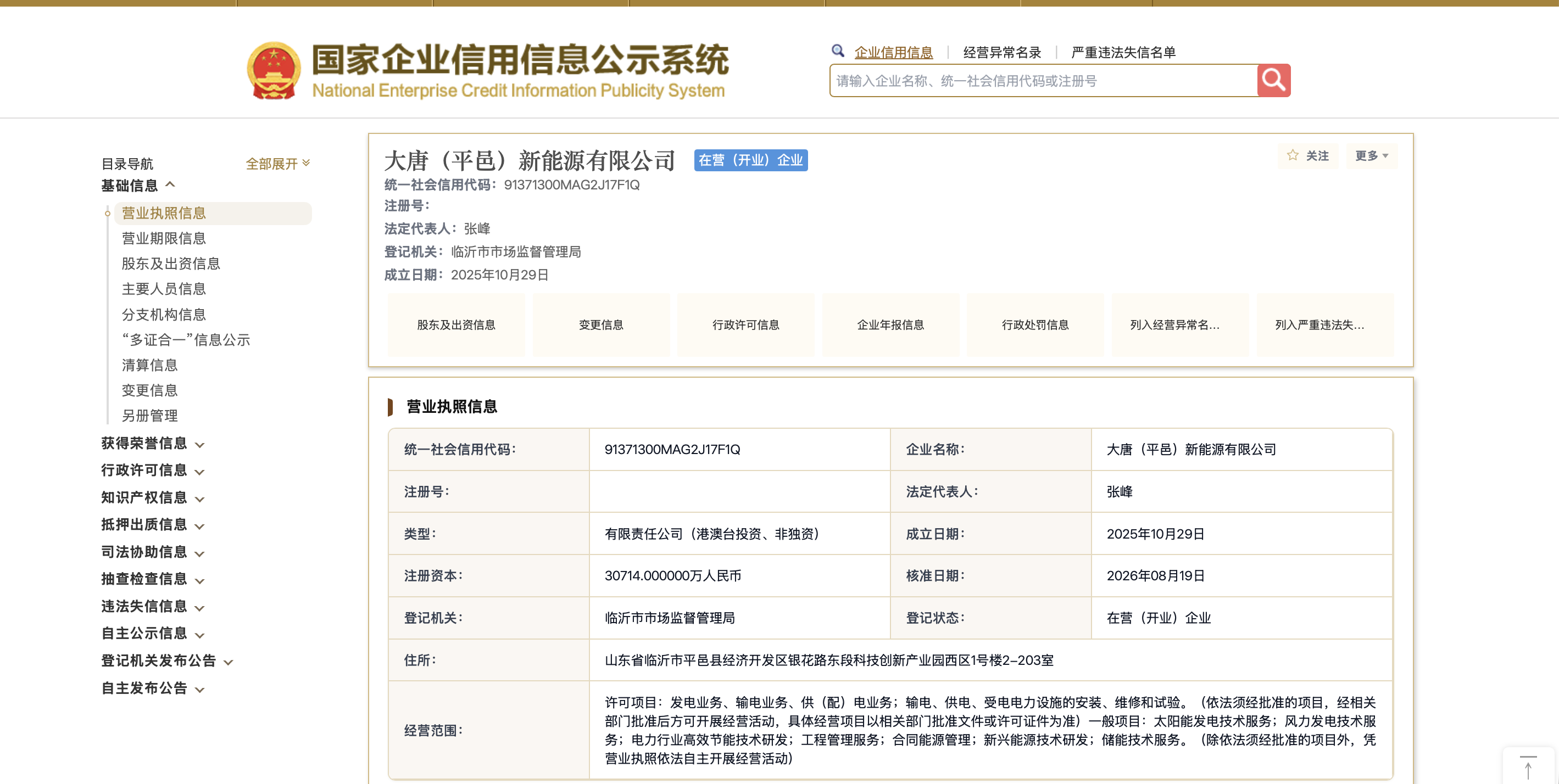This screenshot has width=1559, height=784.
Task: Expand the 抽查检查信息 section
Action: point(153,579)
